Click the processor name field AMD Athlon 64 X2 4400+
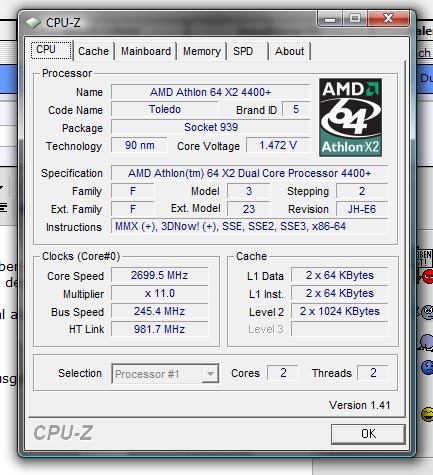The width and height of the screenshot is (433, 475). point(210,92)
